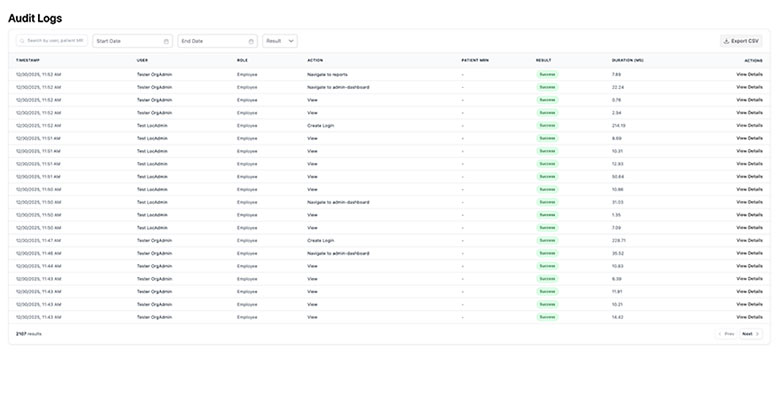
Task: Open the End Date calendar icon
Action: coord(251,41)
